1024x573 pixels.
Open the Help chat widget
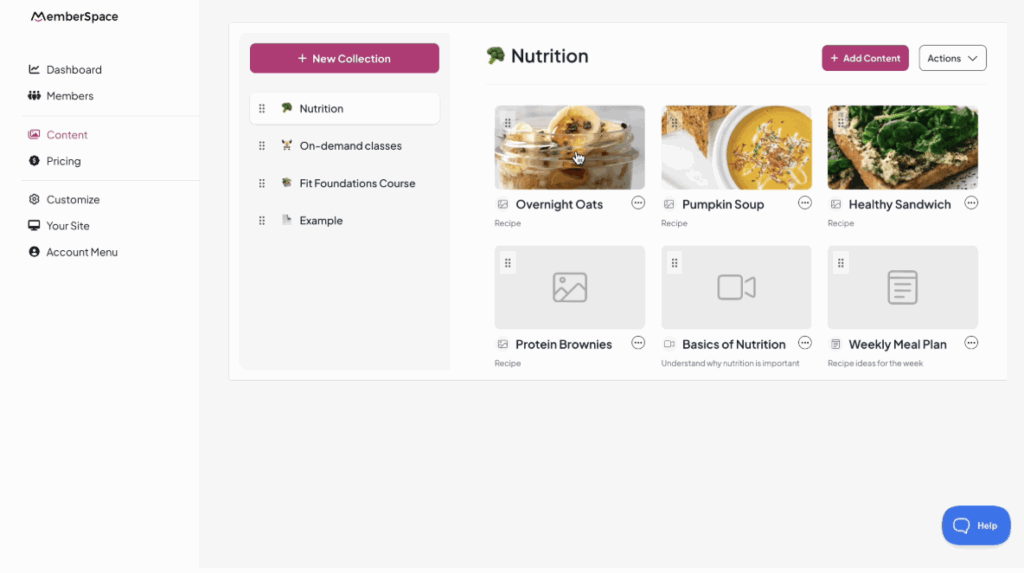976,525
